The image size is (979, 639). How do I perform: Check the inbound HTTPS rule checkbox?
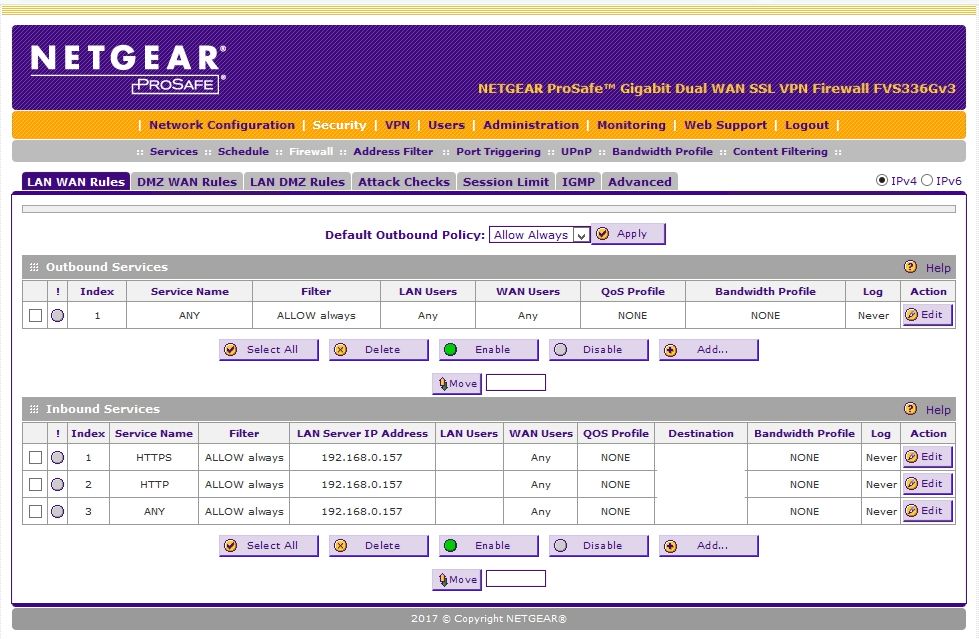(x=36, y=457)
